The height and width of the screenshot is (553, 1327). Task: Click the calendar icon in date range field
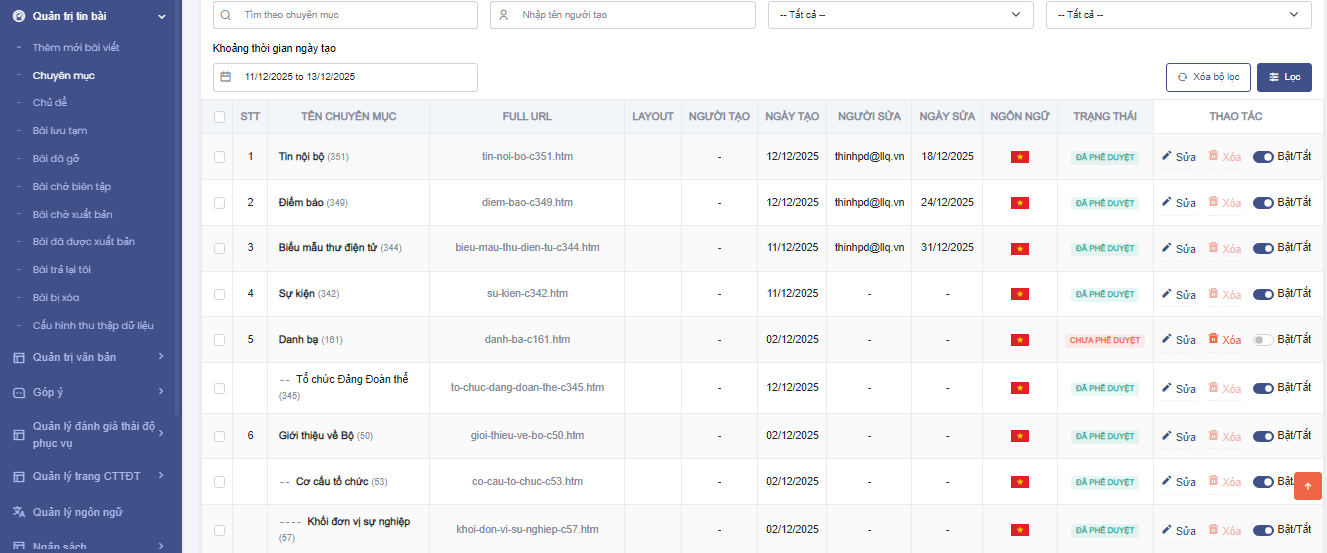tap(225, 77)
